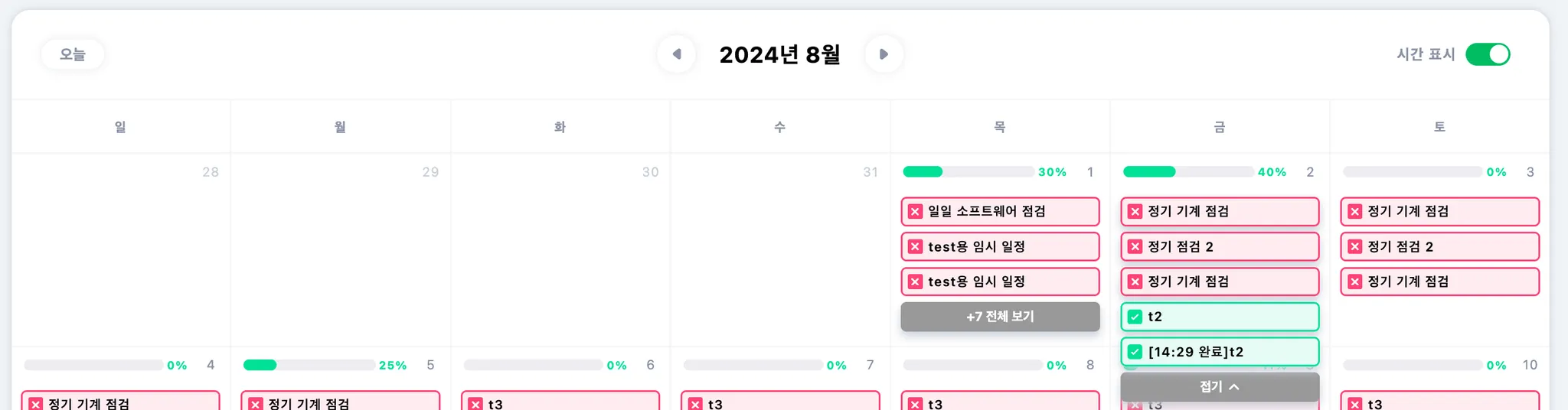This screenshot has height=410, width=1568.
Task: Click red X icon on Thursday's first test용 임시 일정
Action: (x=915, y=247)
